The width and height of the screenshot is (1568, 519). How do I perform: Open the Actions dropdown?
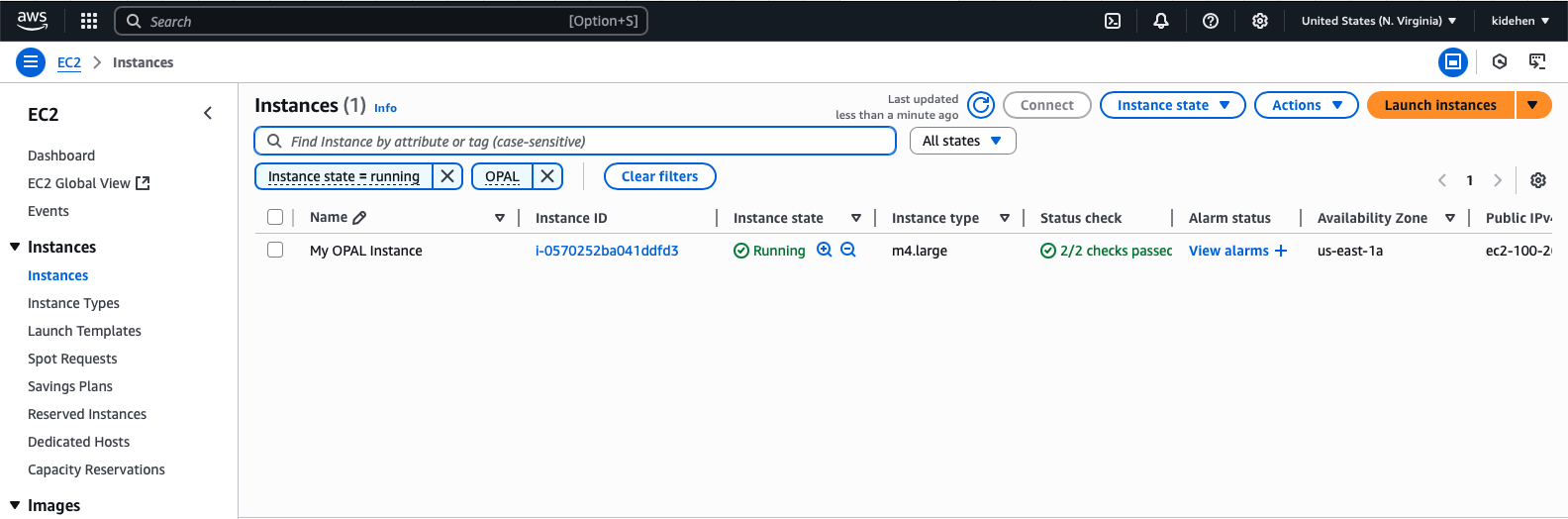point(1307,105)
